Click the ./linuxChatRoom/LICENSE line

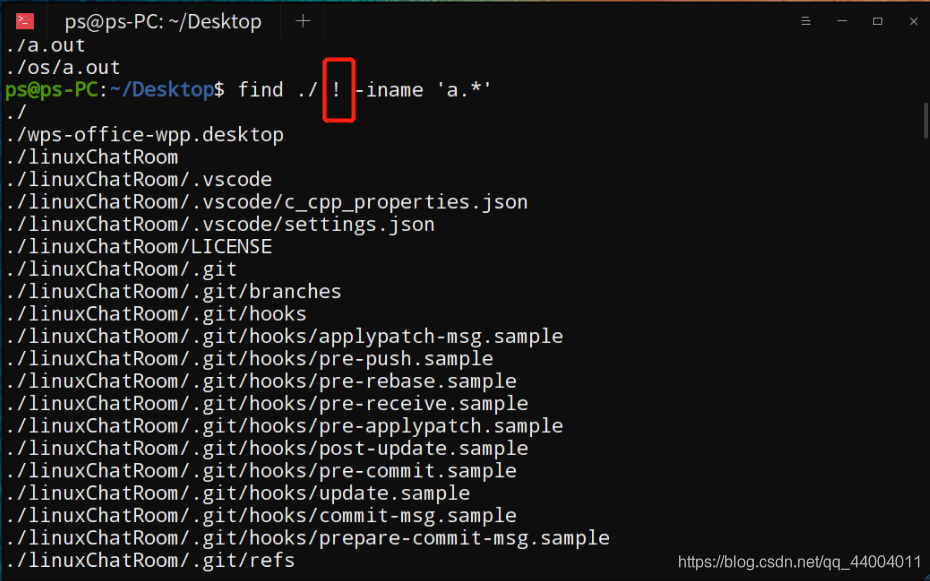(x=139, y=247)
